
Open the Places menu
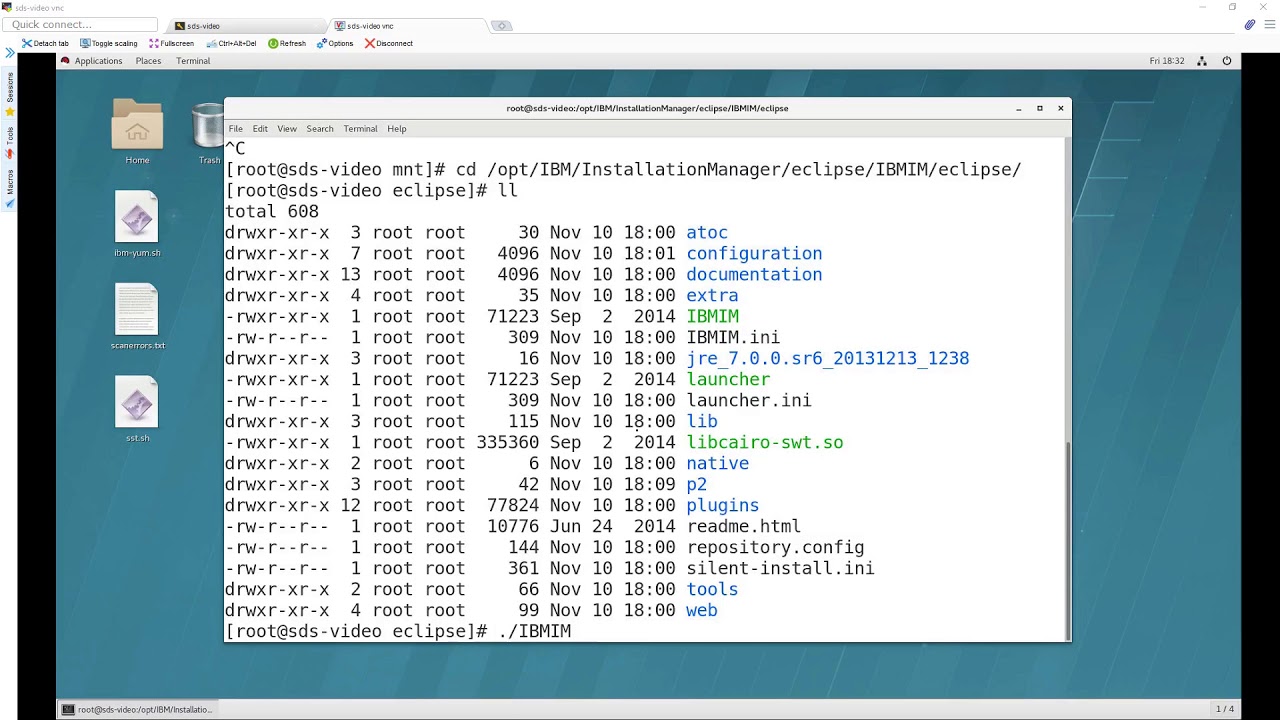[x=148, y=61]
